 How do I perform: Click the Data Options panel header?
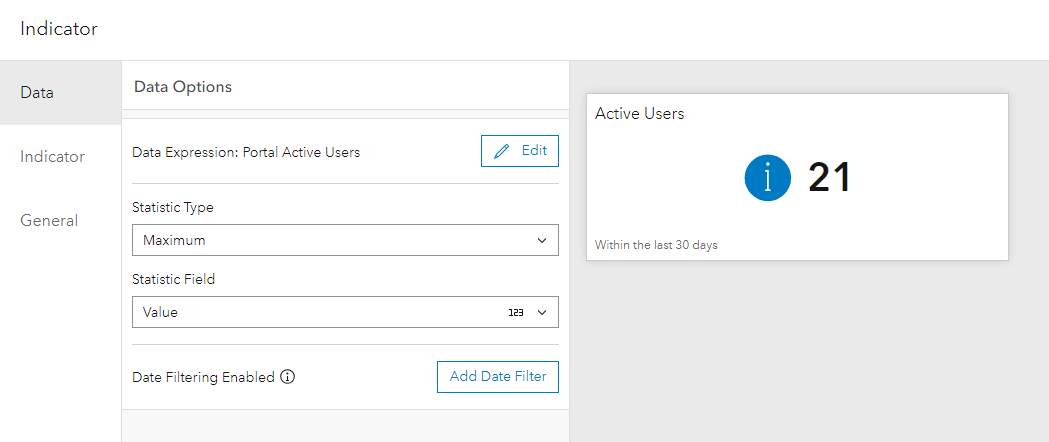tap(183, 87)
